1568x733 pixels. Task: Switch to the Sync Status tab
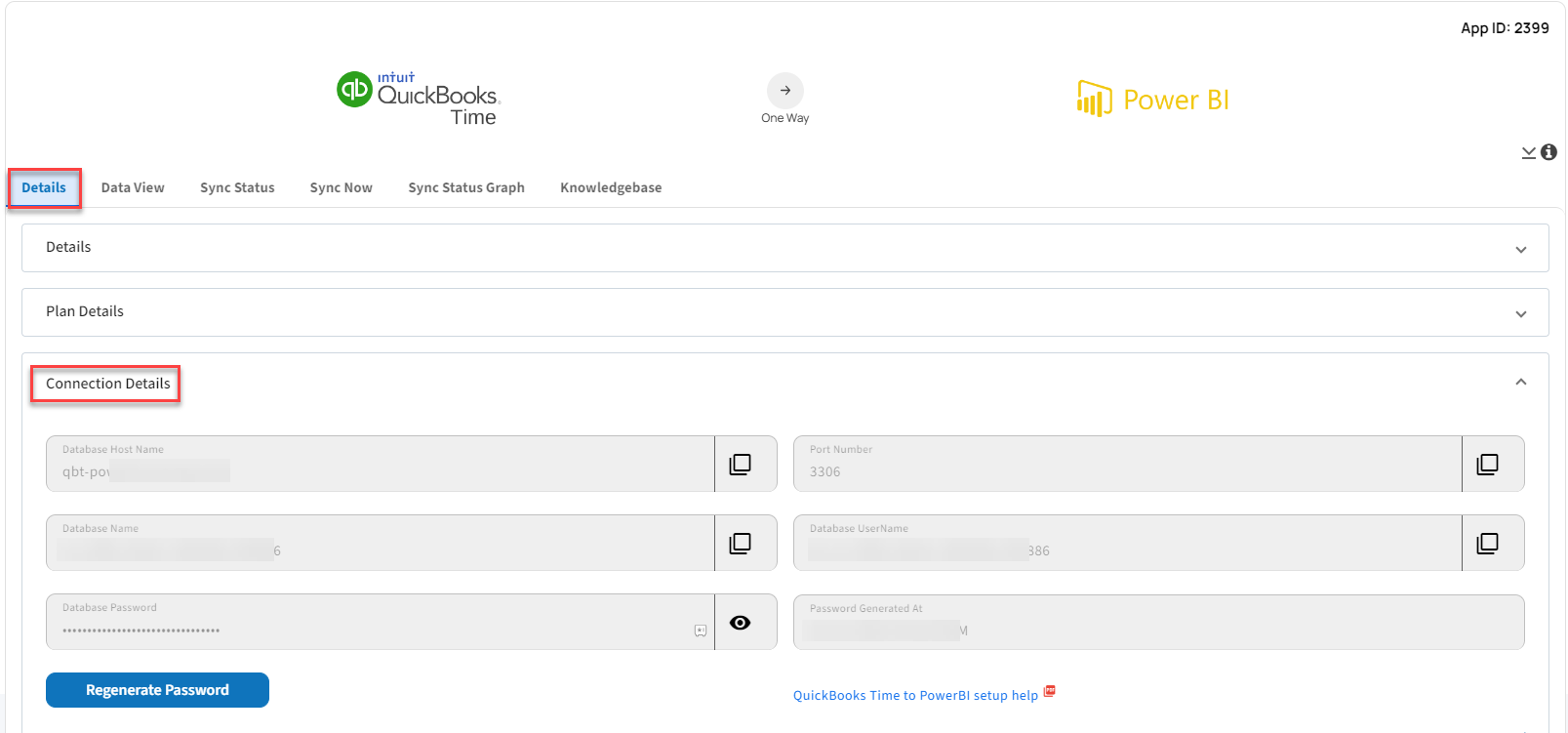237,187
